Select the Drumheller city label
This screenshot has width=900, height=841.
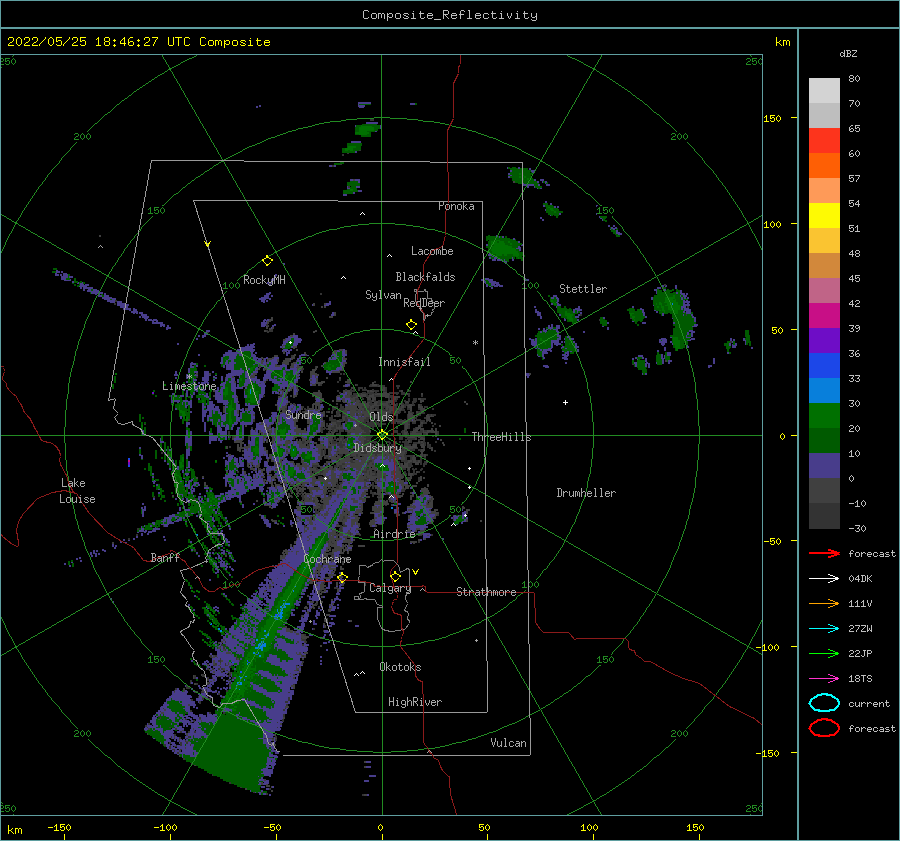coord(586,493)
